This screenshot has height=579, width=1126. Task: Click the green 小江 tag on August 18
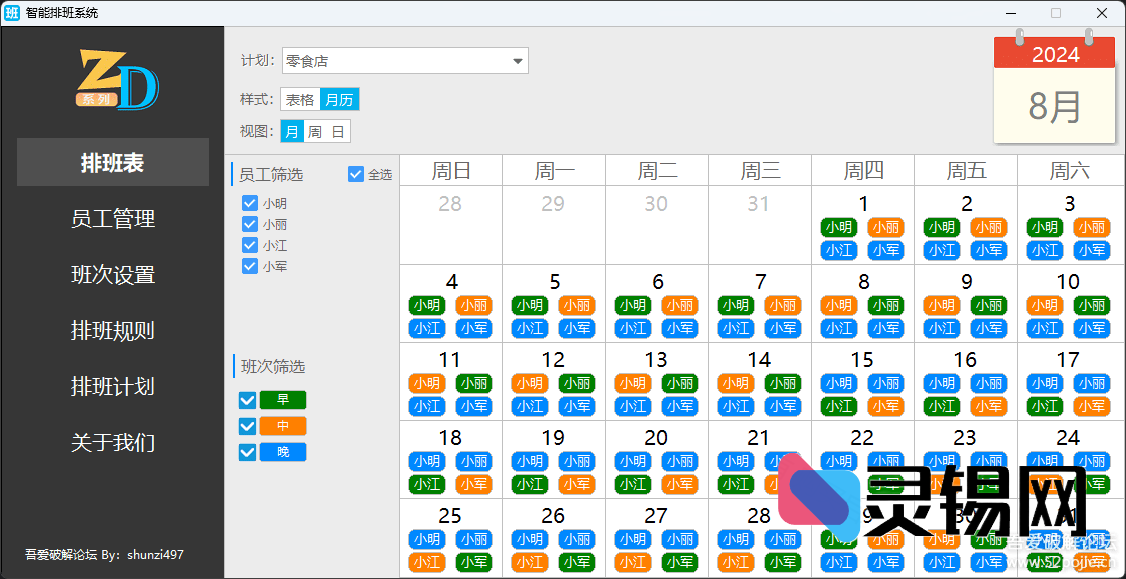427,484
